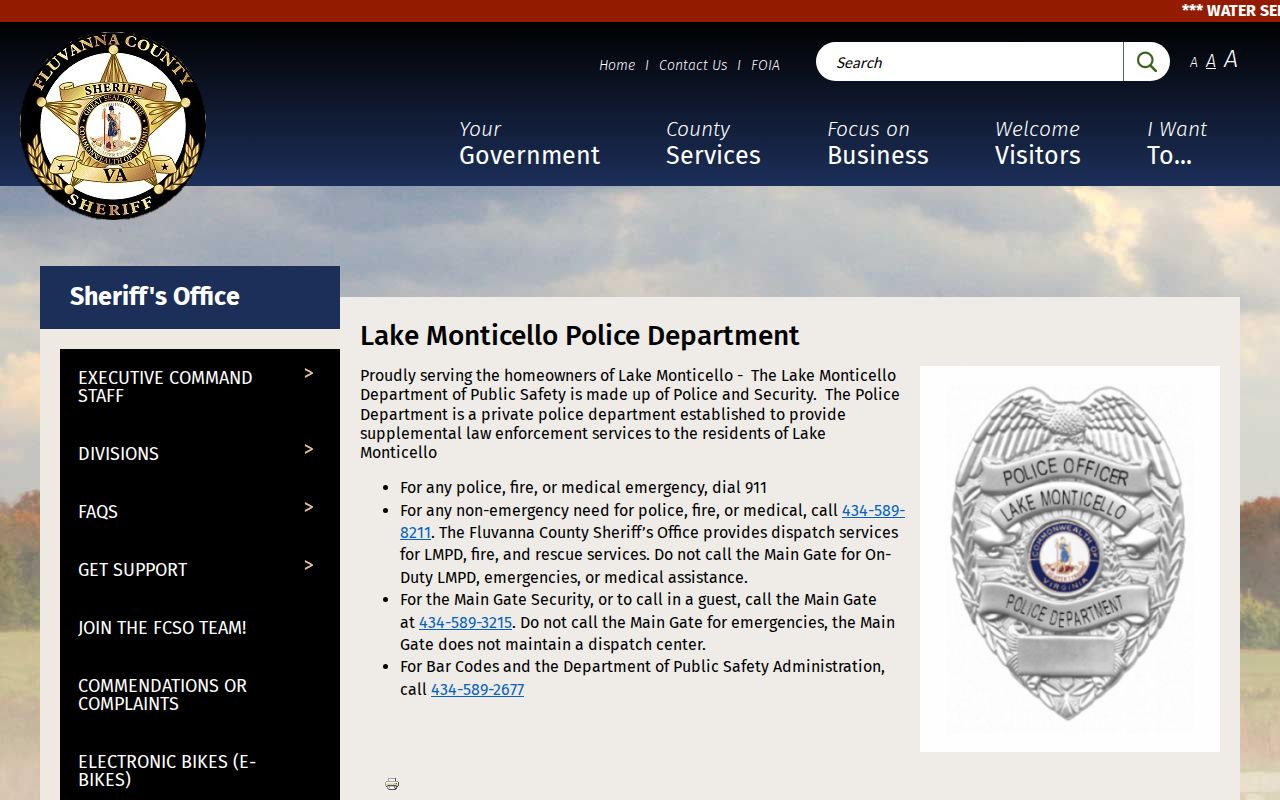Open the FOIA link
The height and width of the screenshot is (800, 1280).
[765, 65]
